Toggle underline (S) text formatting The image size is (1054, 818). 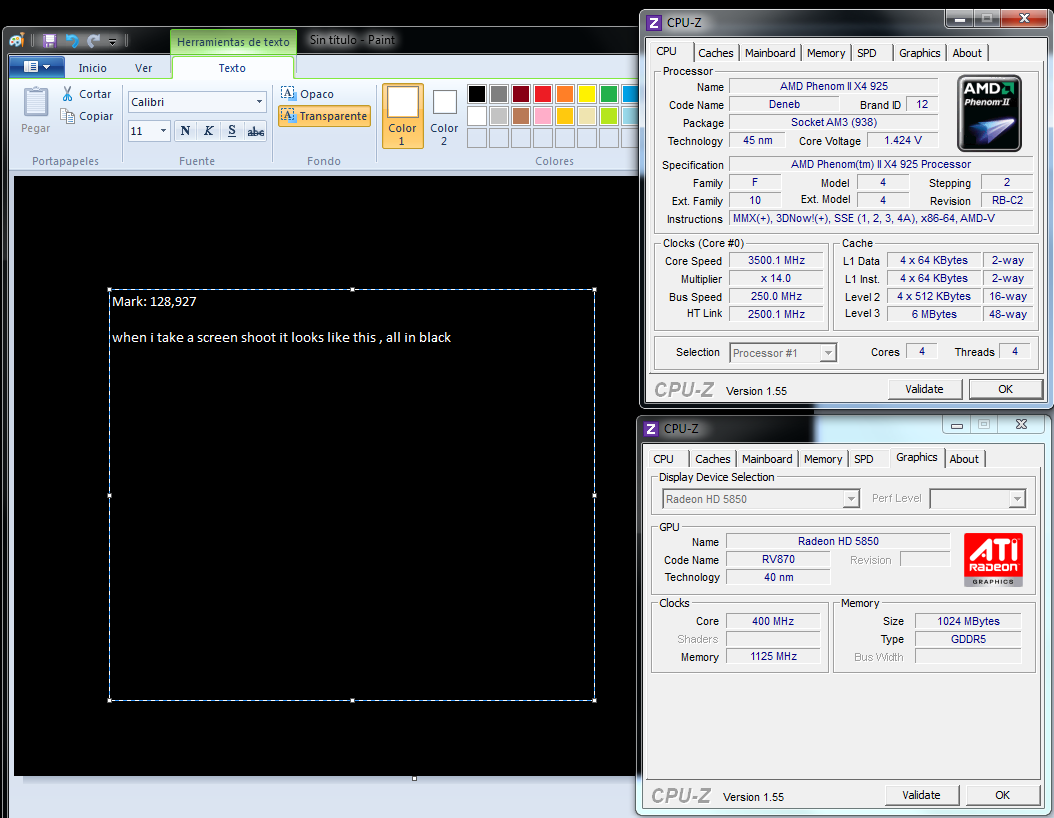pyautogui.click(x=232, y=131)
